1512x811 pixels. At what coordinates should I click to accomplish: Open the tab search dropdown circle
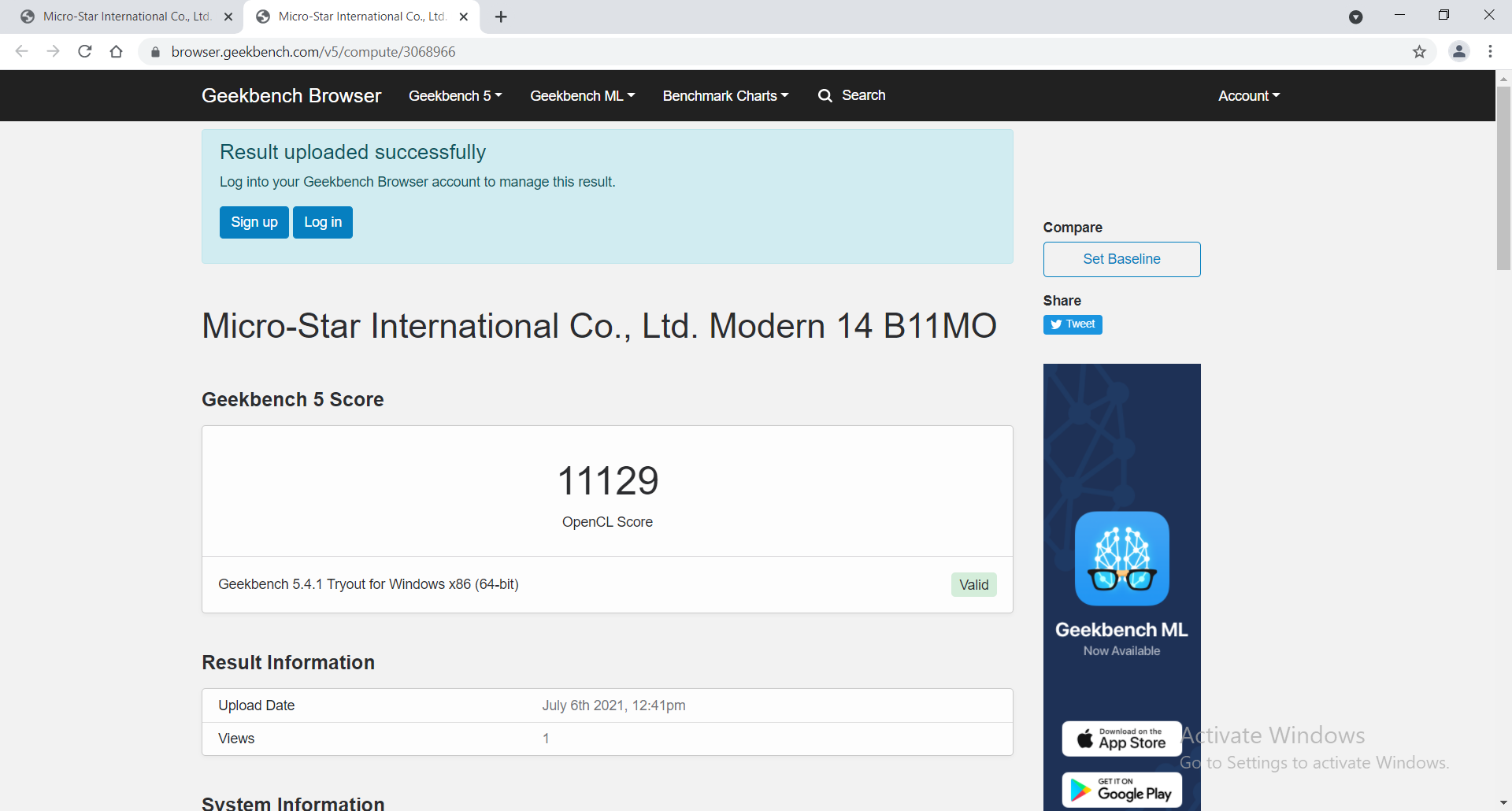pos(1355,17)
